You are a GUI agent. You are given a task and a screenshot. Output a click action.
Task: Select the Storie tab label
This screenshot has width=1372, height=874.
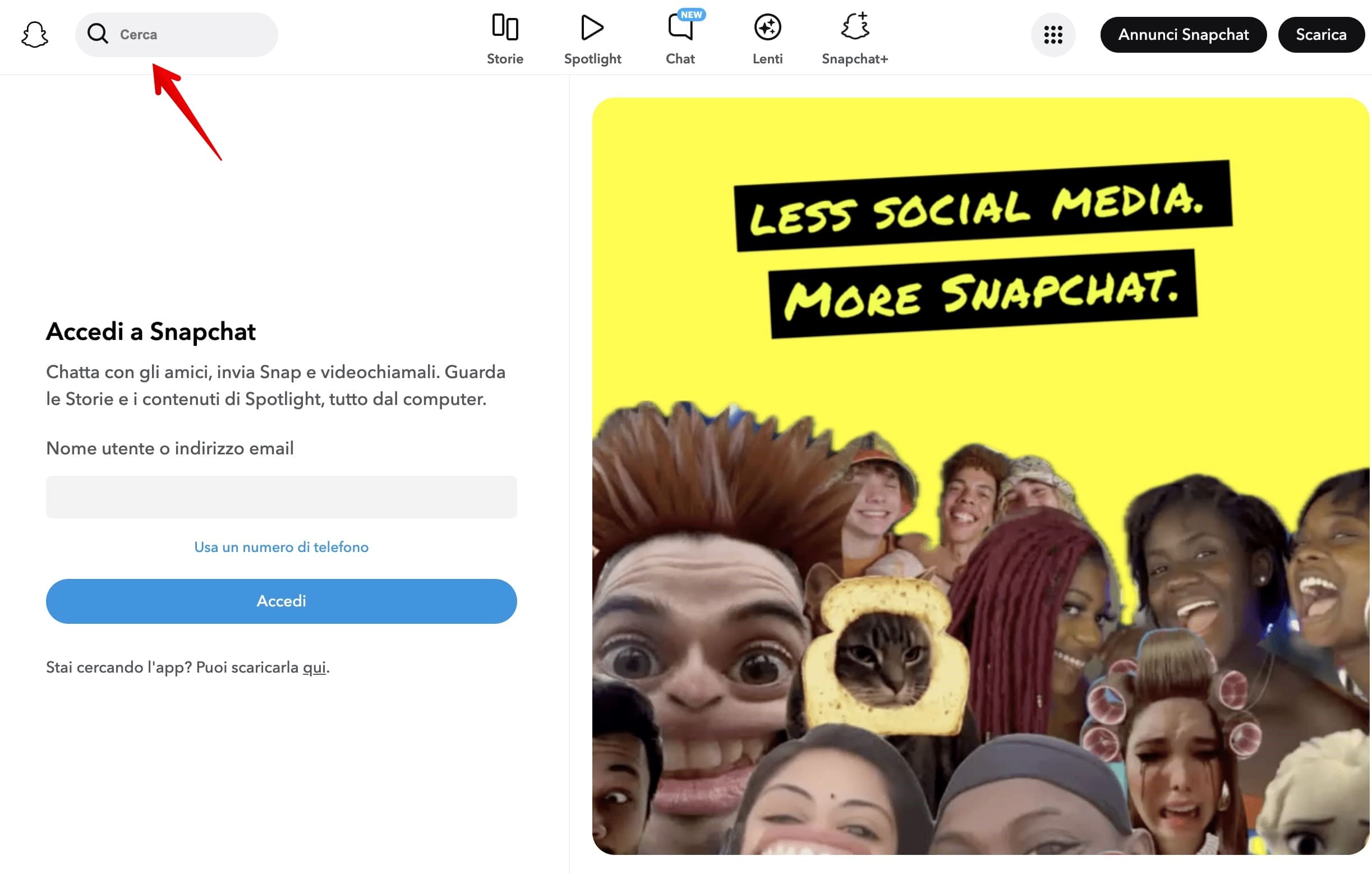pyautogui.click(x=505, y=59)
